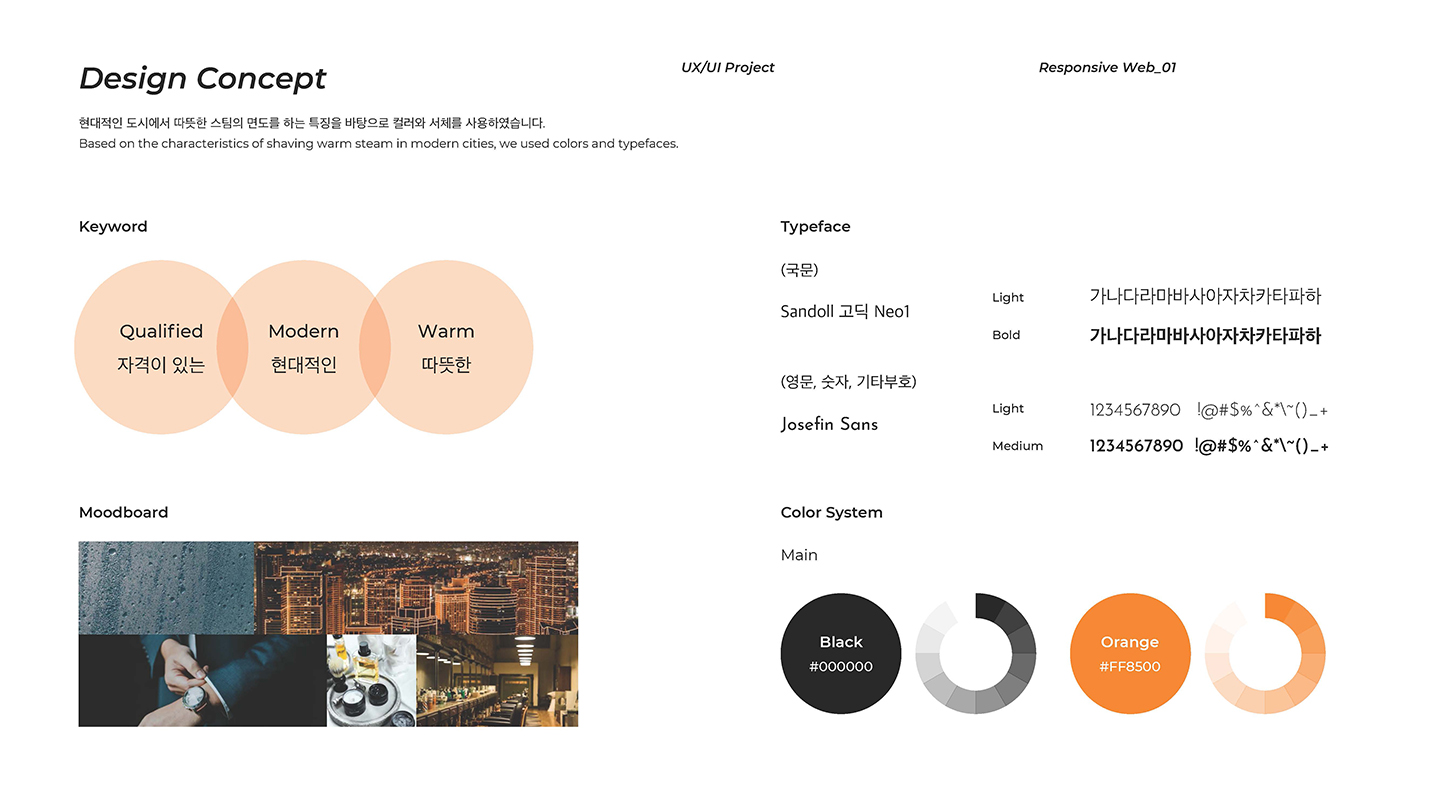The height and width of the screenshot is (810, 1440).
Task: Select the Modern keyword circle
Action: pyautogui.click(x=303, y=347)
